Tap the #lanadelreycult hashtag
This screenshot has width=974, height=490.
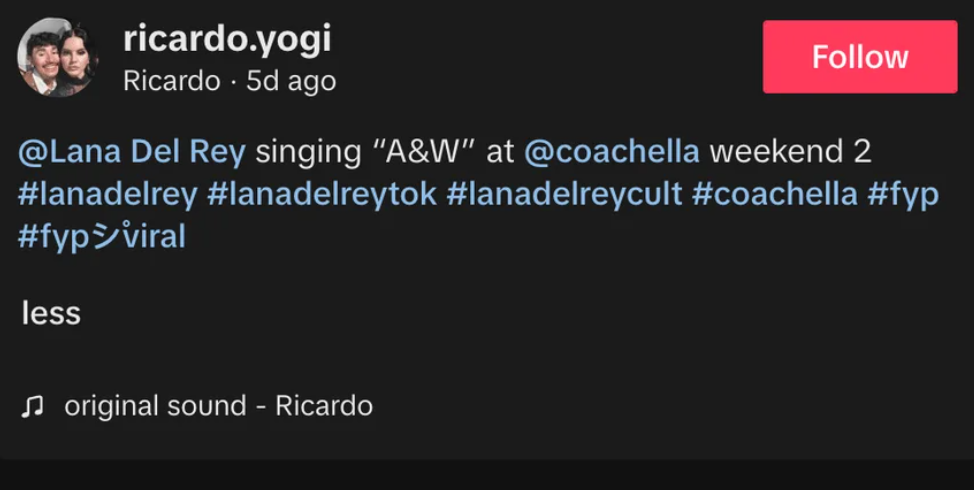click(564, 194)
